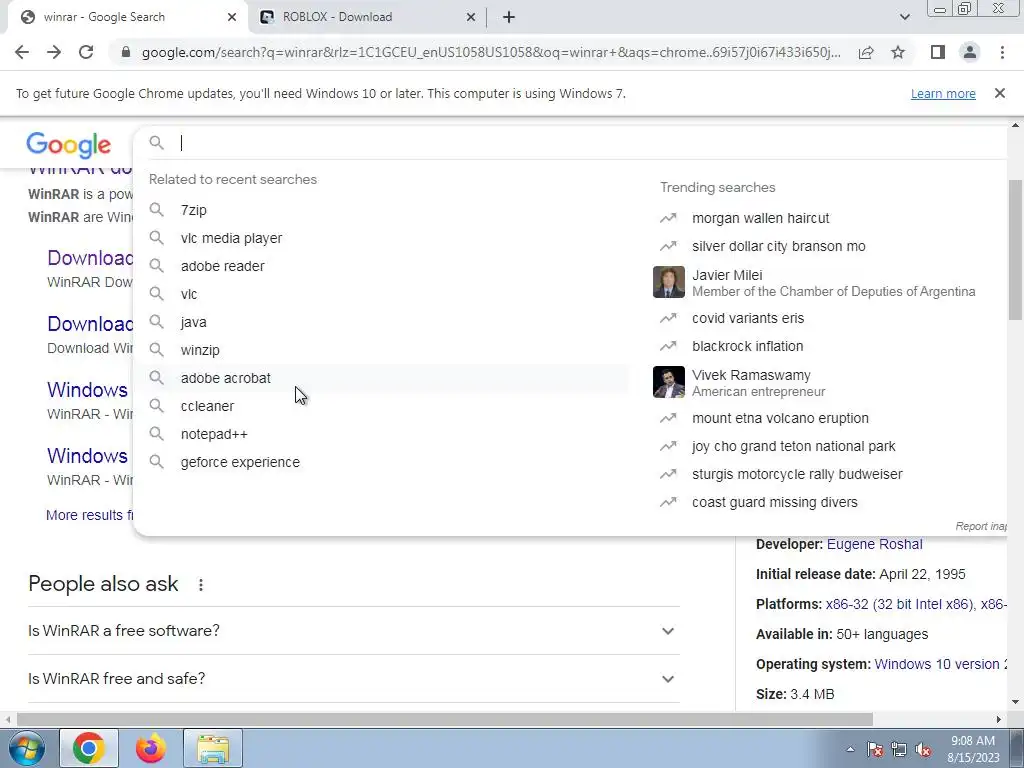Image resolution: width=1024 pixels, height=768 pixels.
Task: Open trending search sturgis motorcycle rally budweiser
Action: click(x=797, y=474)
